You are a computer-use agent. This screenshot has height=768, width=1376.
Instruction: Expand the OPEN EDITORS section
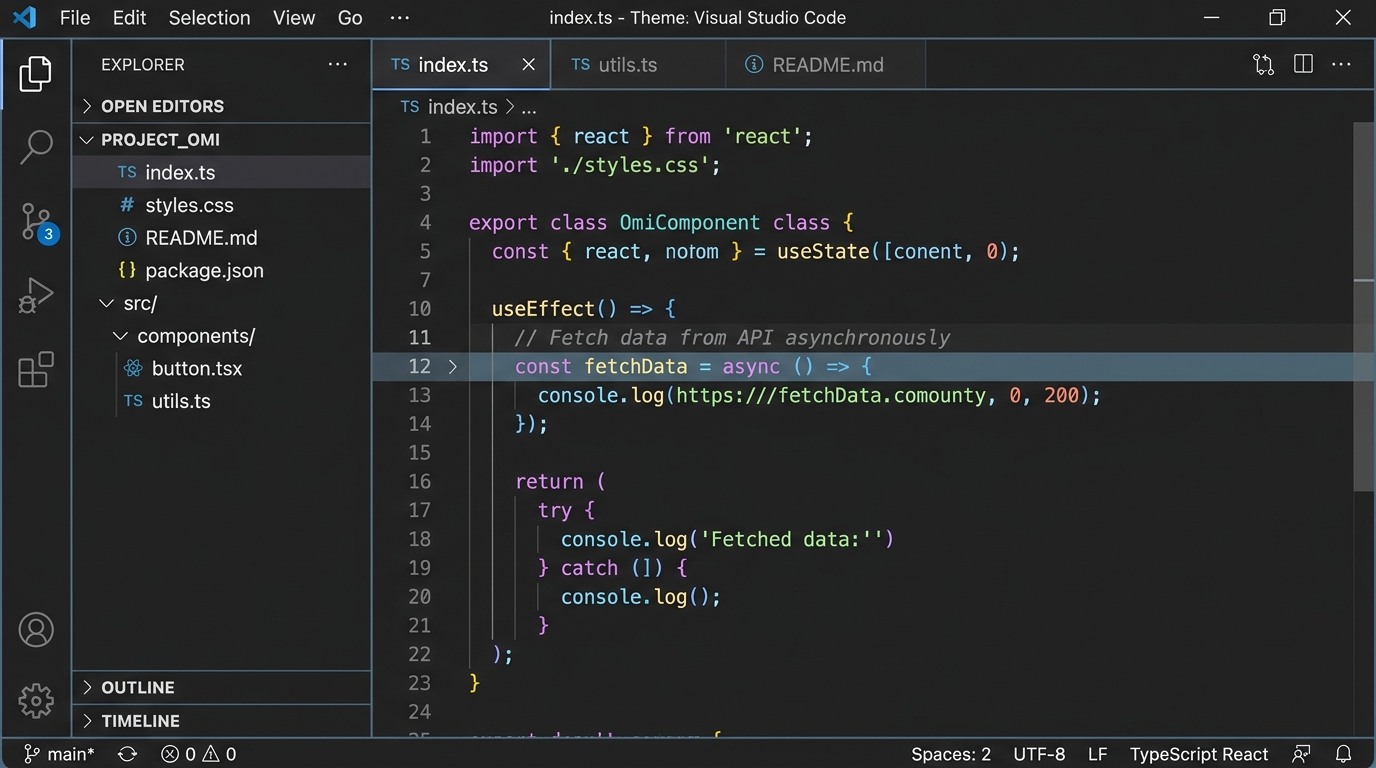tap(222, 106)
